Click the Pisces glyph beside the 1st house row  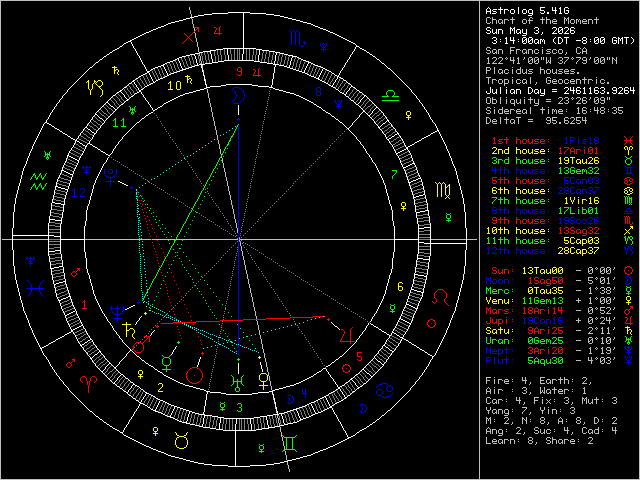click(x=629, y=141)
